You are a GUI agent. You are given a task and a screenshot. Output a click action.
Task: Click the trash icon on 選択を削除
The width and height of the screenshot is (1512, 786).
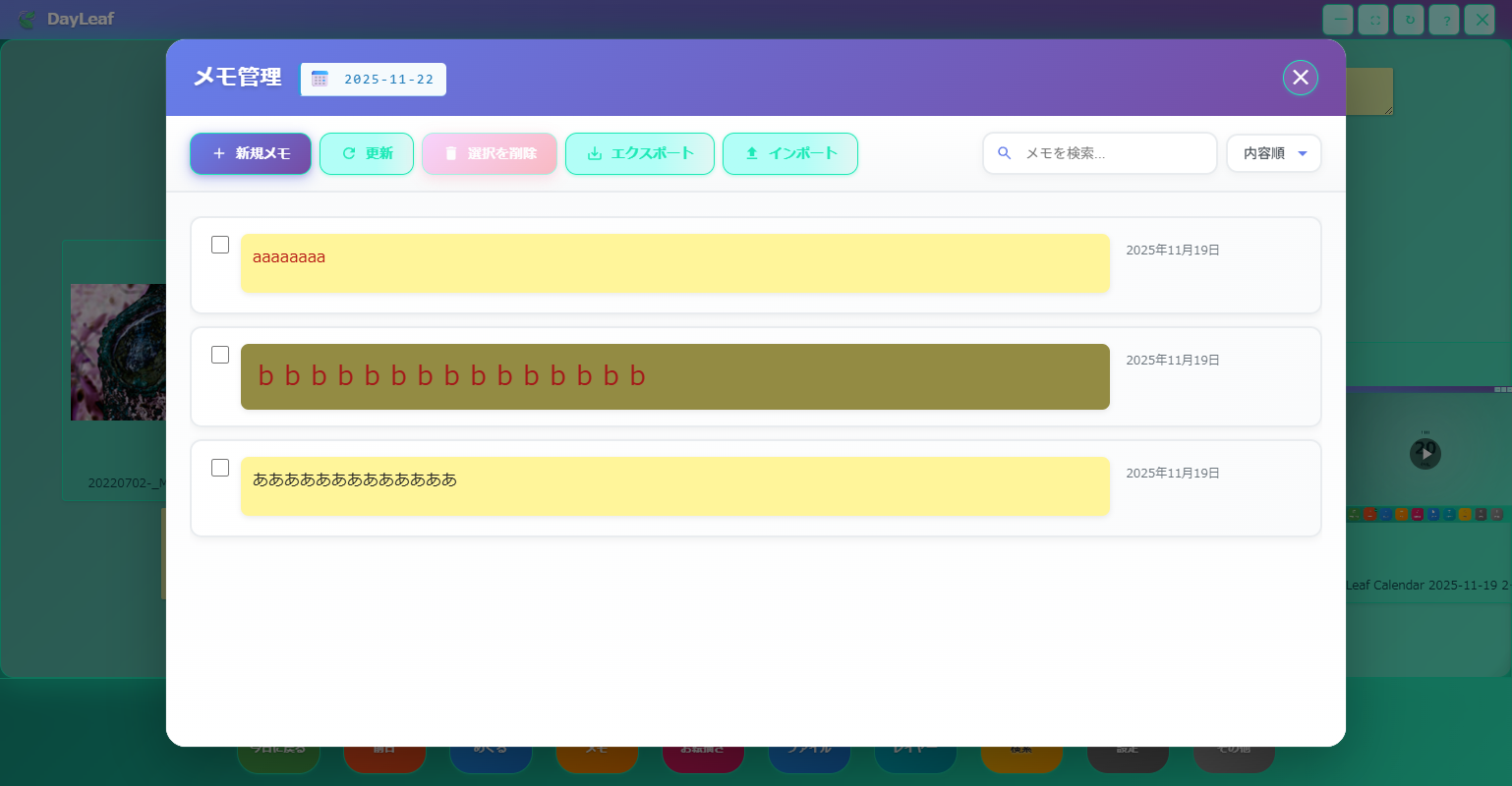click(x=451, y=153)
